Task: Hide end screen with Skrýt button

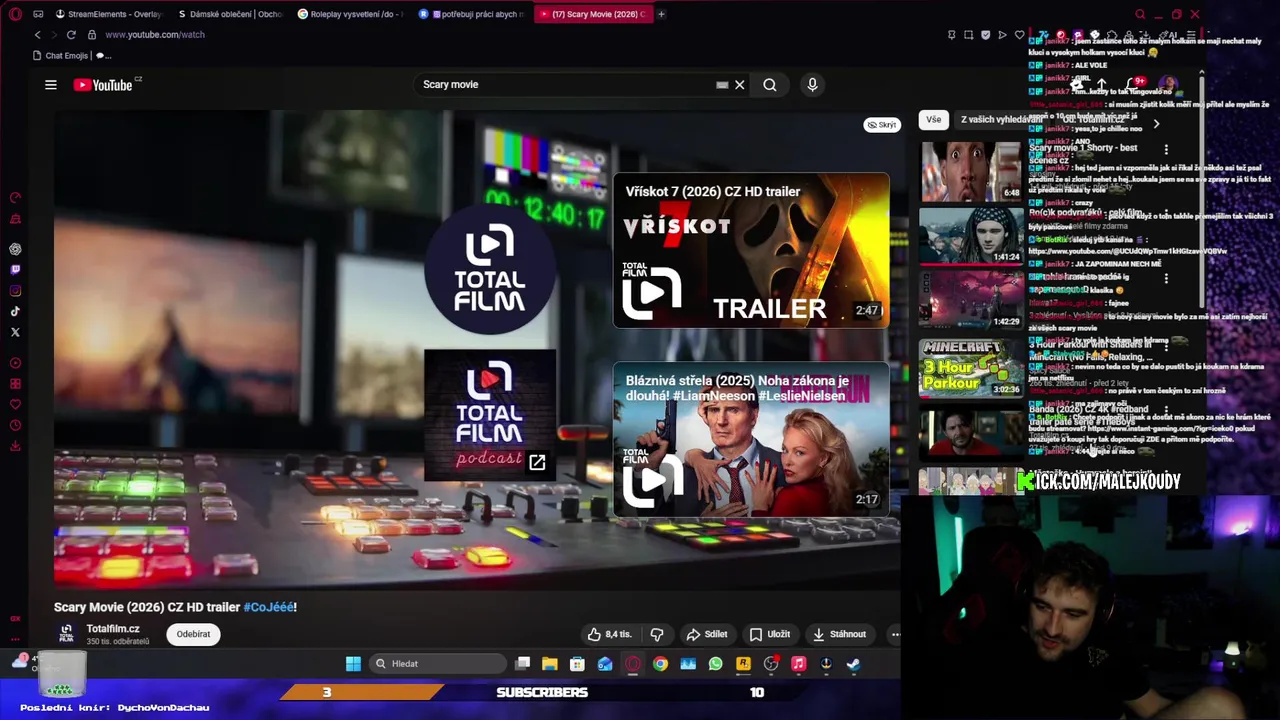Action: [x=882, y=125]
